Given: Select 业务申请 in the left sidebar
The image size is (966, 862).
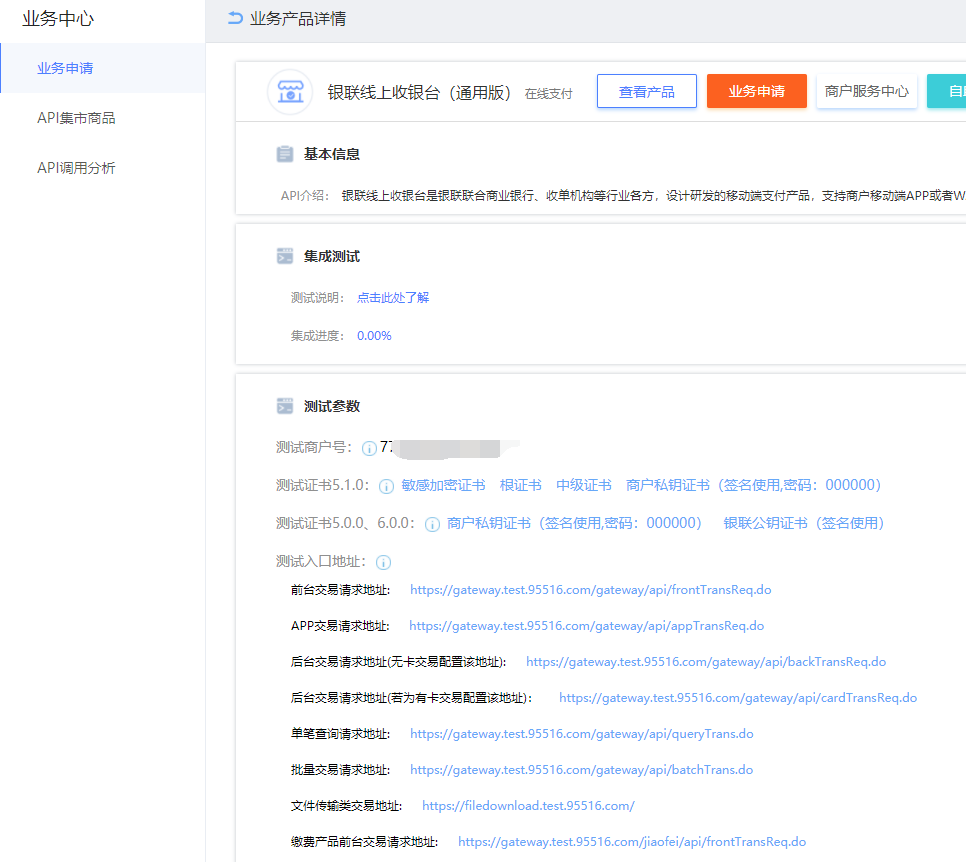Looking at the screenshot, I should click(103, 68).
